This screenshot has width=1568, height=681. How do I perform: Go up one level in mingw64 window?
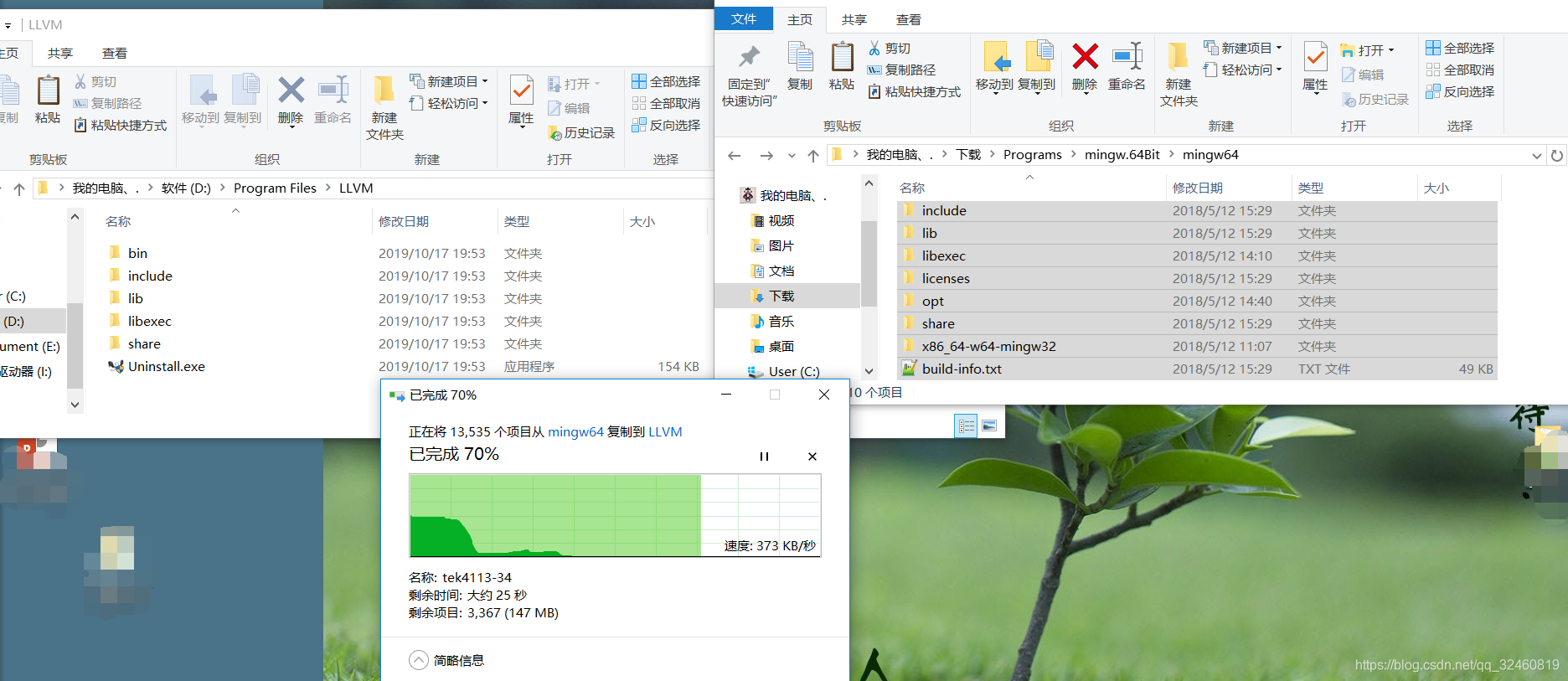pyautogui.click(x=813, y=156)
